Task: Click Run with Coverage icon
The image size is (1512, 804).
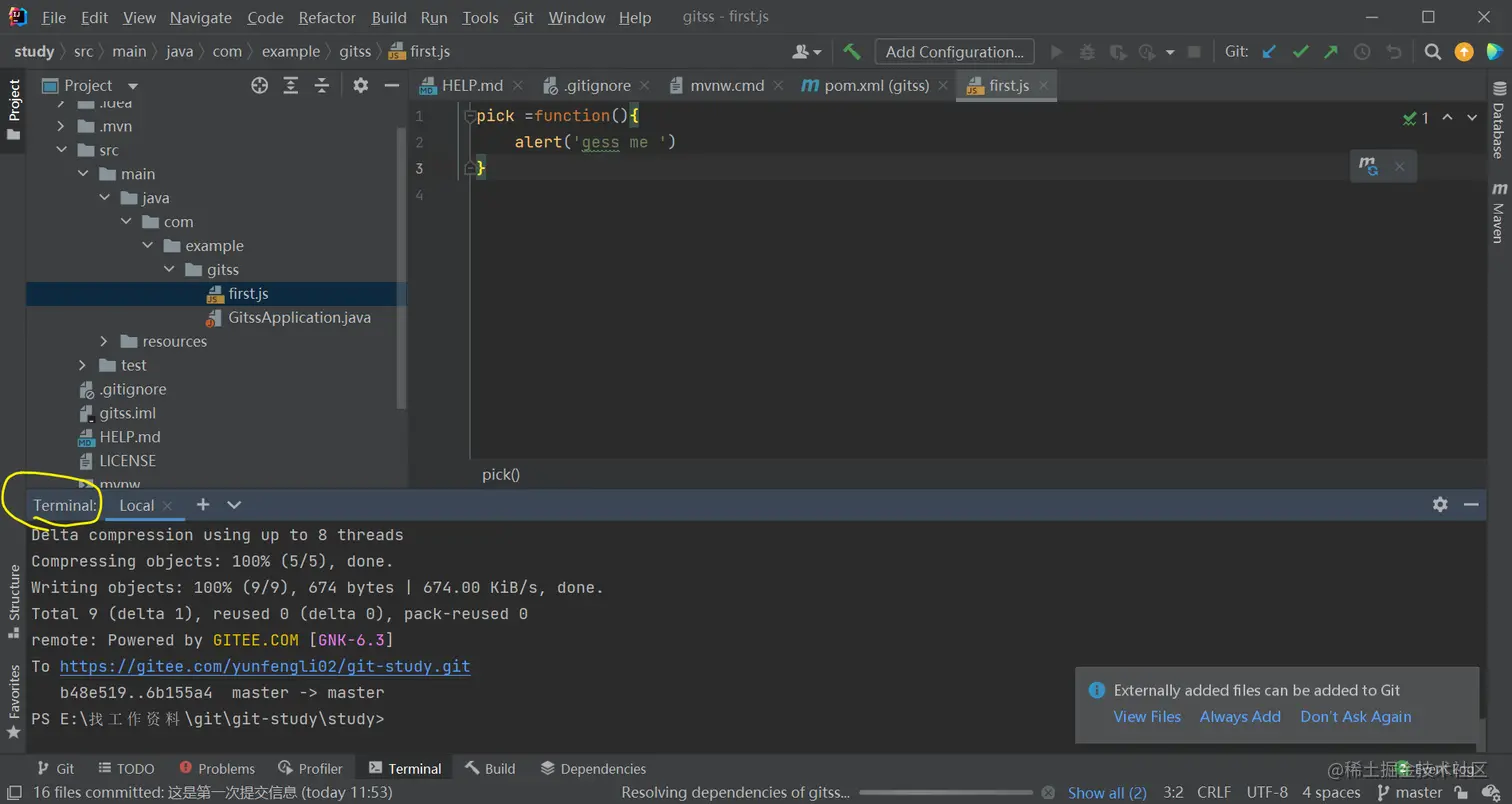Action: point(1117,52)
